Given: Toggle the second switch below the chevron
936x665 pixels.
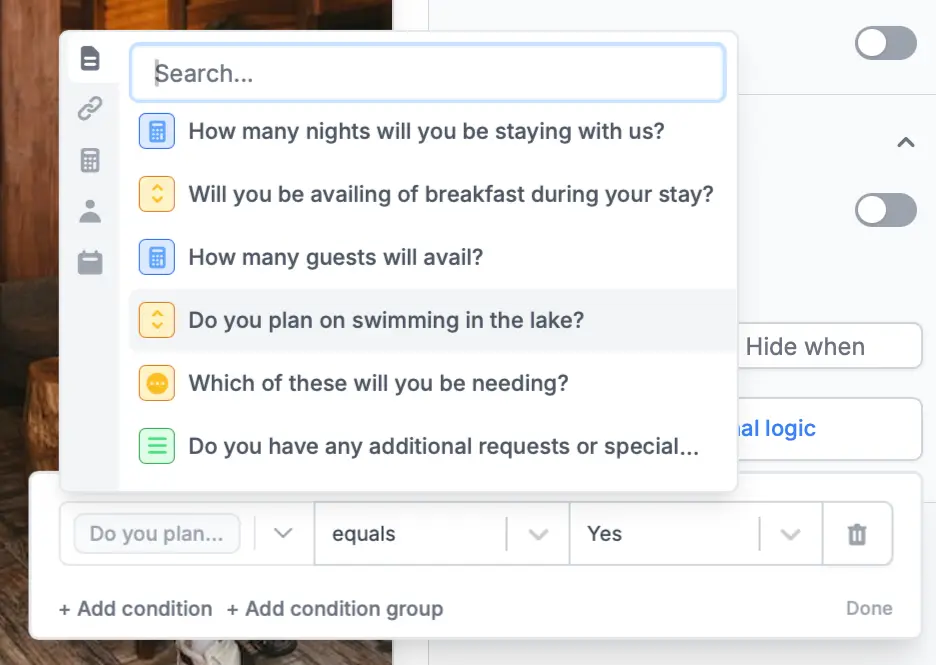Looking at the screenshot, I should (x=886, y=210).
